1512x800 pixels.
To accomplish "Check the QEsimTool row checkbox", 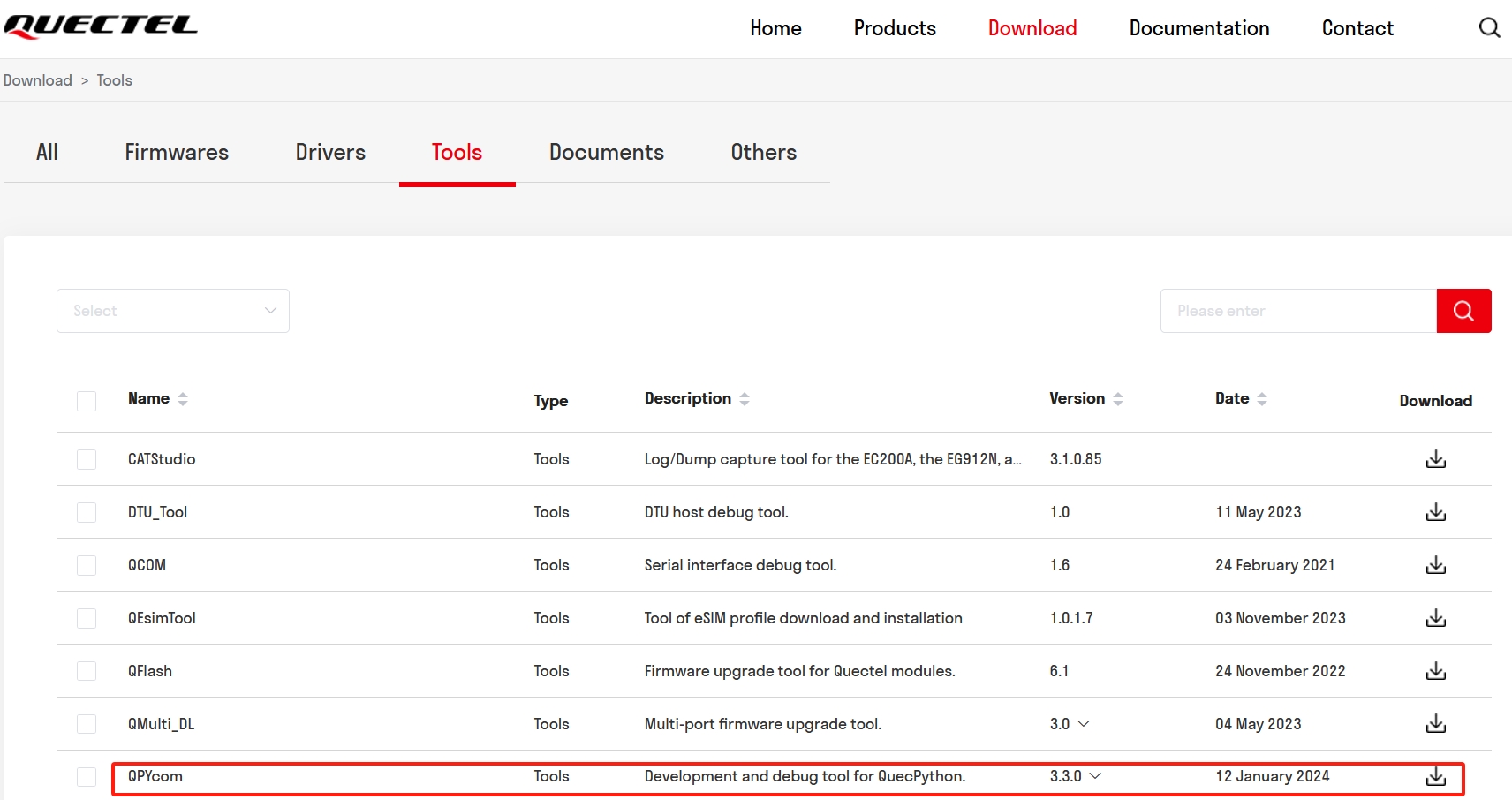I will (87, 618).
